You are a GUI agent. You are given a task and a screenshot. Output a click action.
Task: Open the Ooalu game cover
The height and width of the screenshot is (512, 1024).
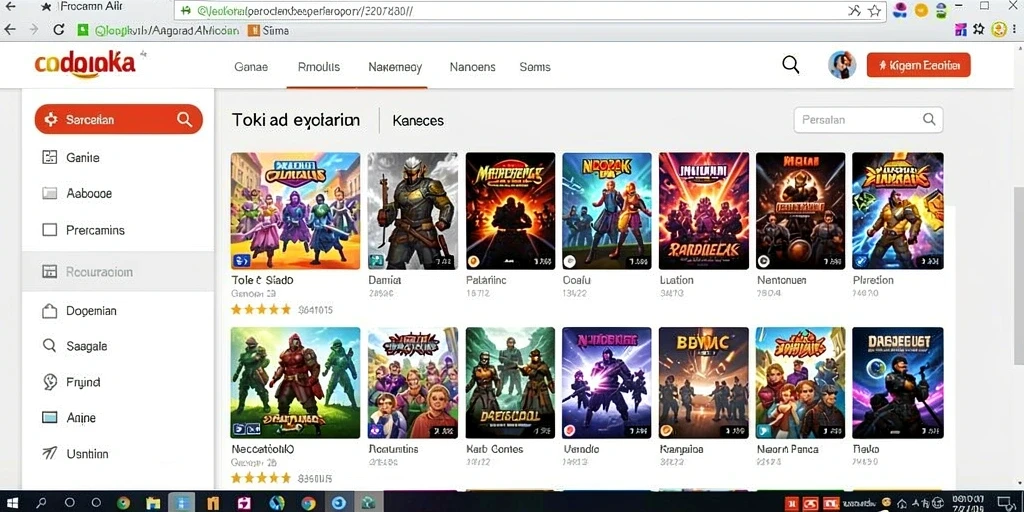point(607,211)
